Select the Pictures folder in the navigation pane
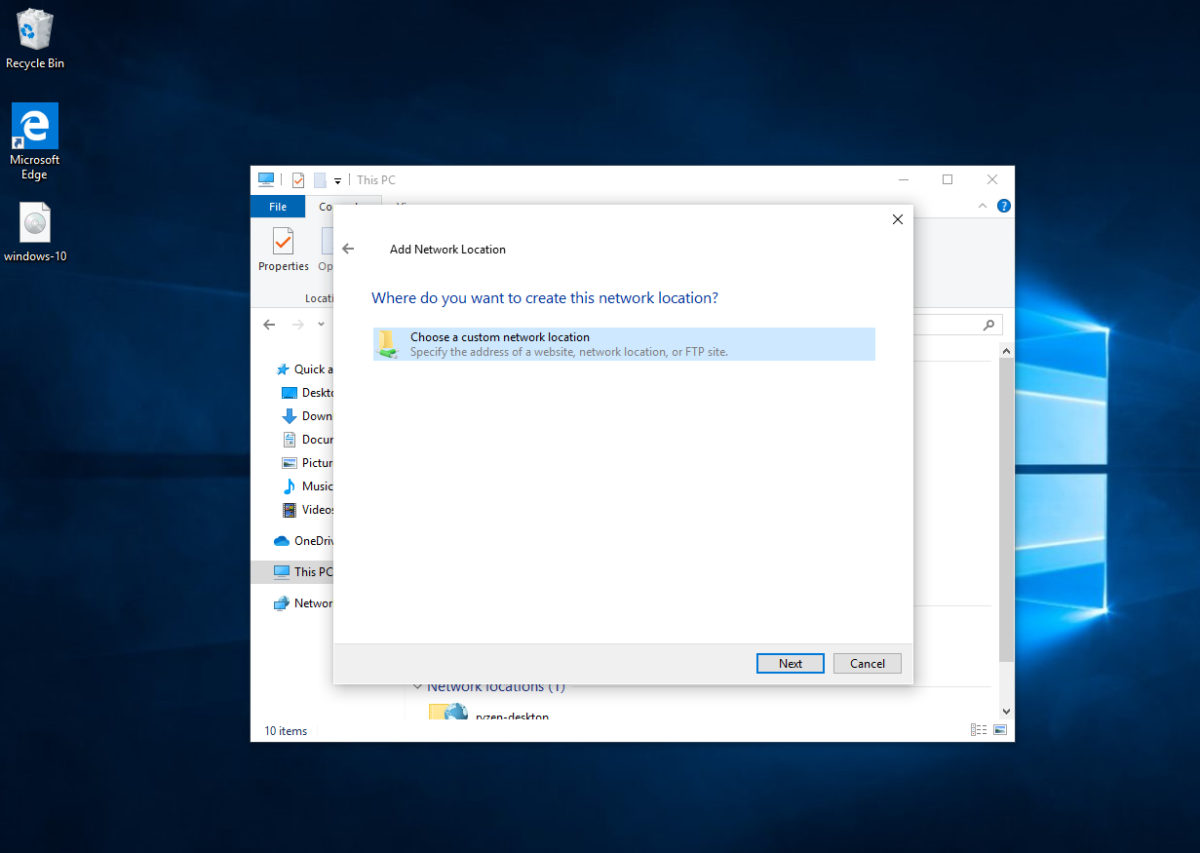 click(312, 462)
